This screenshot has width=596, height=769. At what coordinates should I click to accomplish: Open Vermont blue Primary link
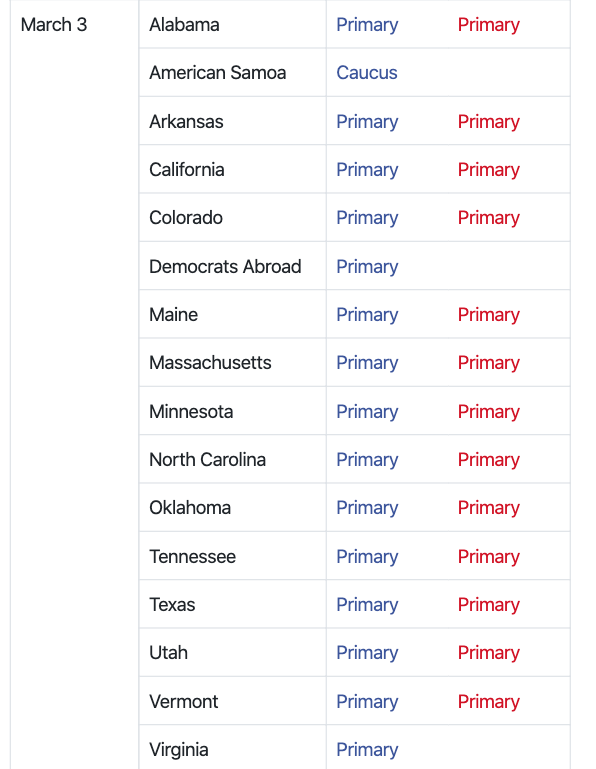[367, 702]
